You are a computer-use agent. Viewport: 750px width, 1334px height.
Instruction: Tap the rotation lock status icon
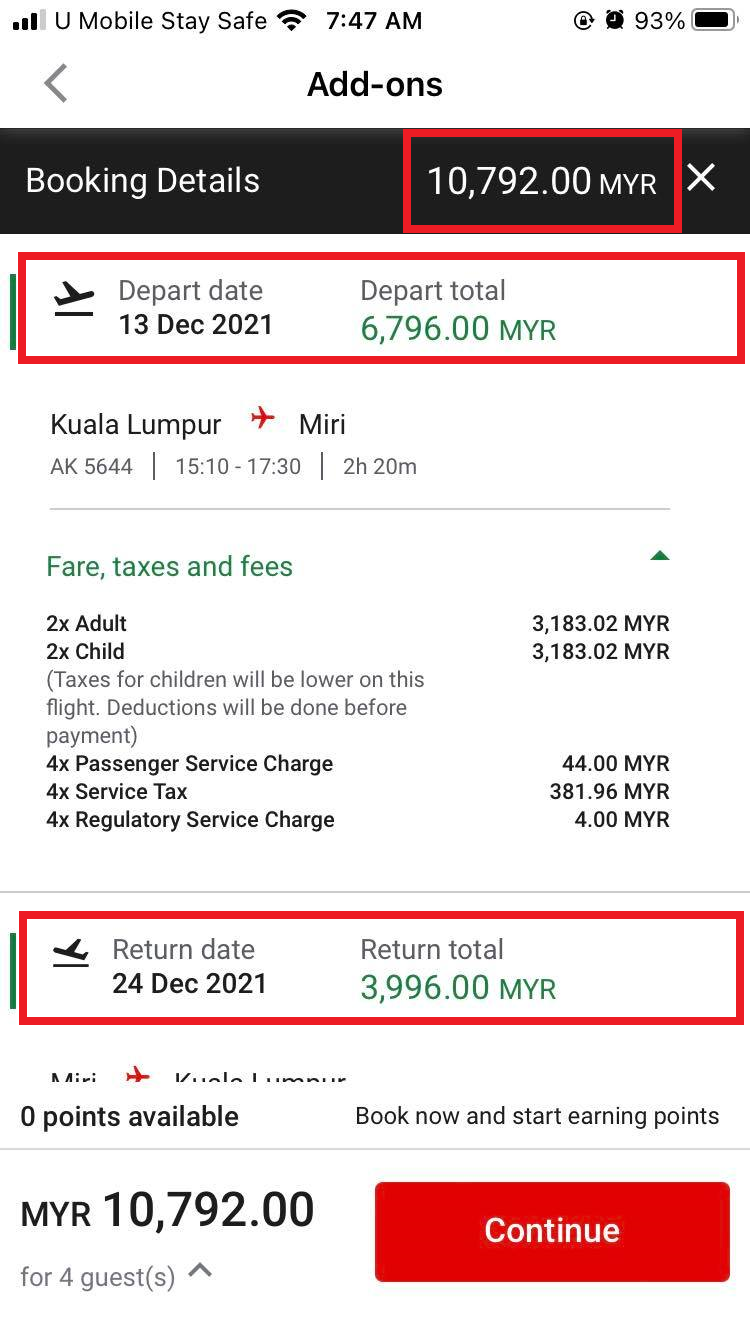point(584,20)
